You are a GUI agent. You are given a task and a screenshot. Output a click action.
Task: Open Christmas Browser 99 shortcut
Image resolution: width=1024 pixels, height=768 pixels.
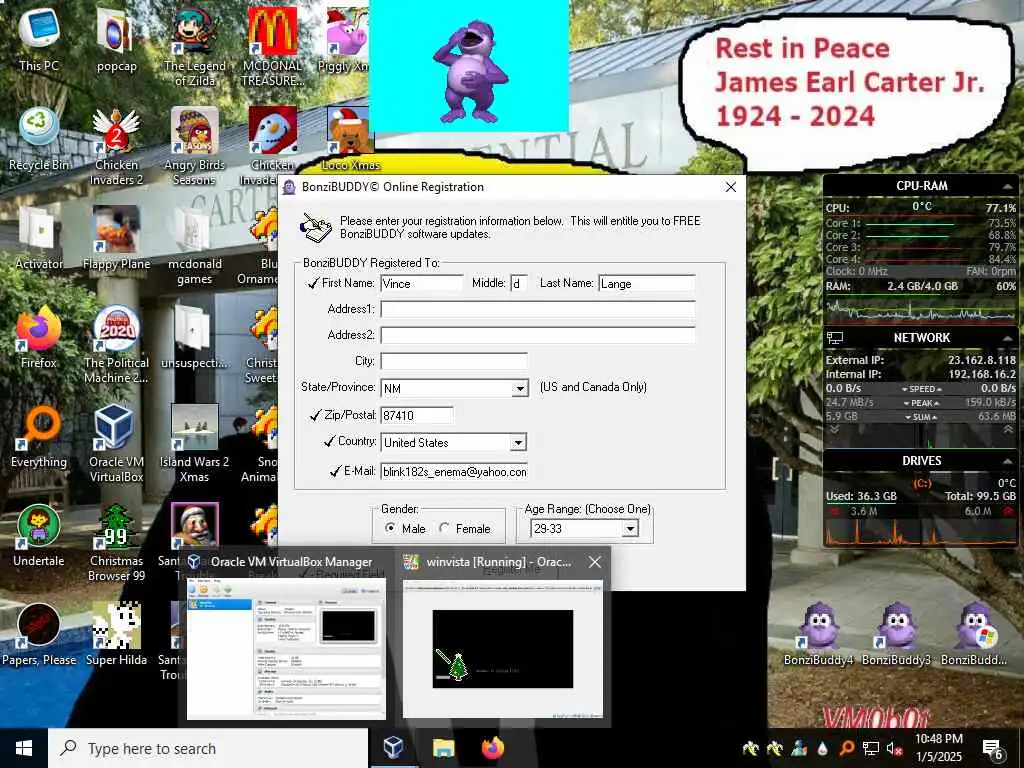(x=116, y=543)
